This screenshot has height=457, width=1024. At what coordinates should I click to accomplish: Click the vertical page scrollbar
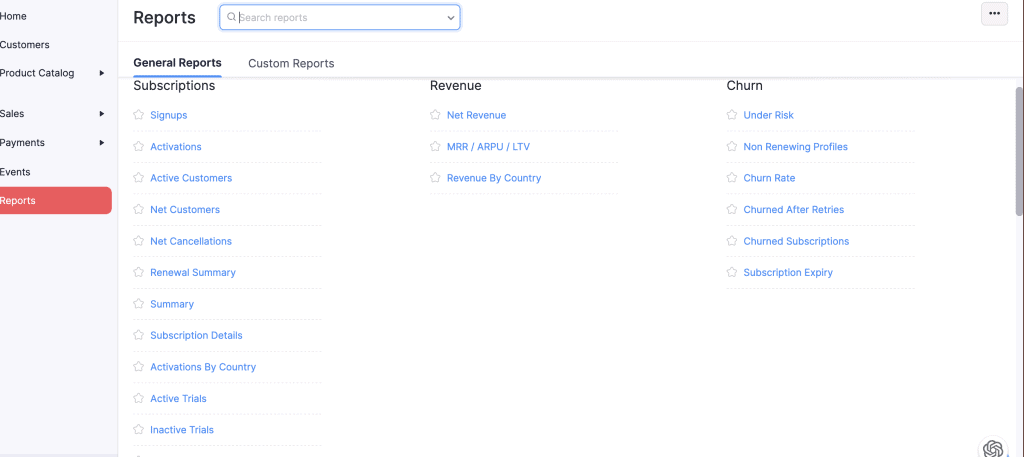coord(1019,150)
